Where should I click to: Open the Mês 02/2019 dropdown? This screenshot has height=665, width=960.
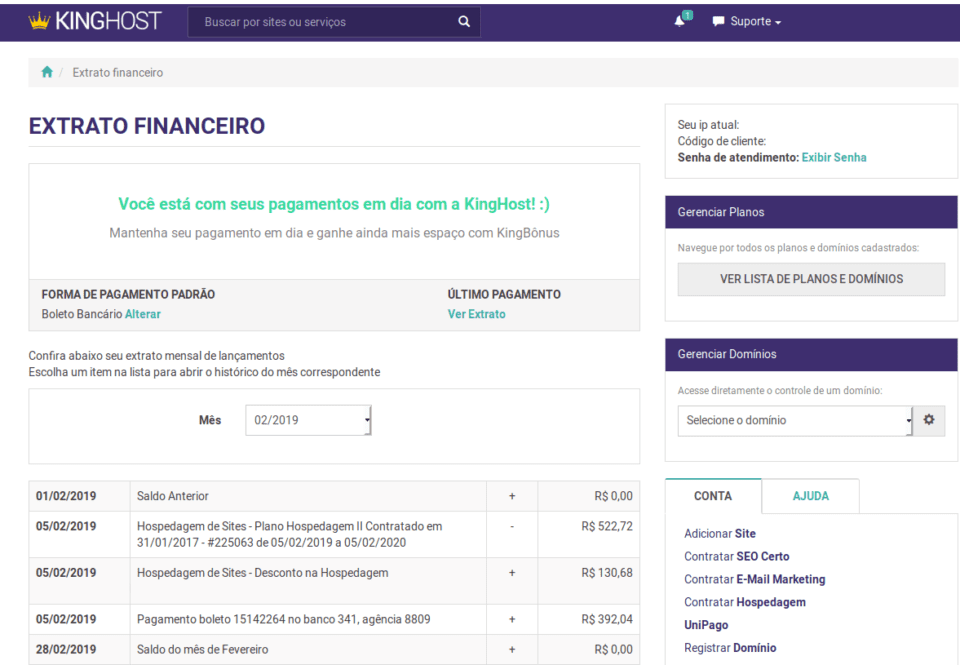[x=308, y=420]
